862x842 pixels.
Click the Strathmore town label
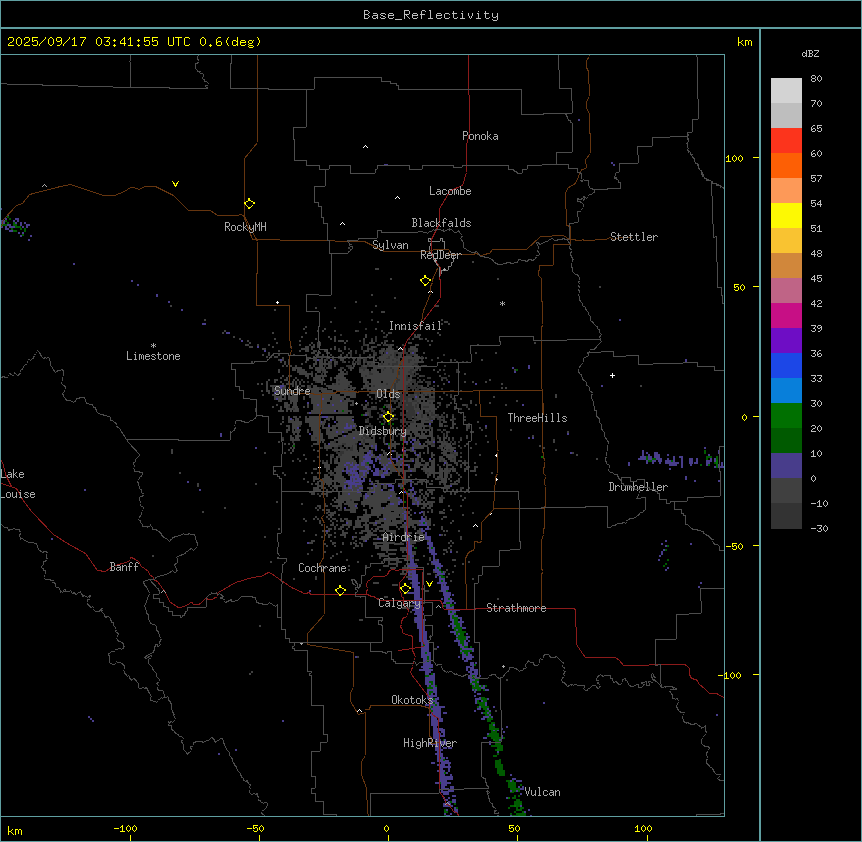(516, 608)
